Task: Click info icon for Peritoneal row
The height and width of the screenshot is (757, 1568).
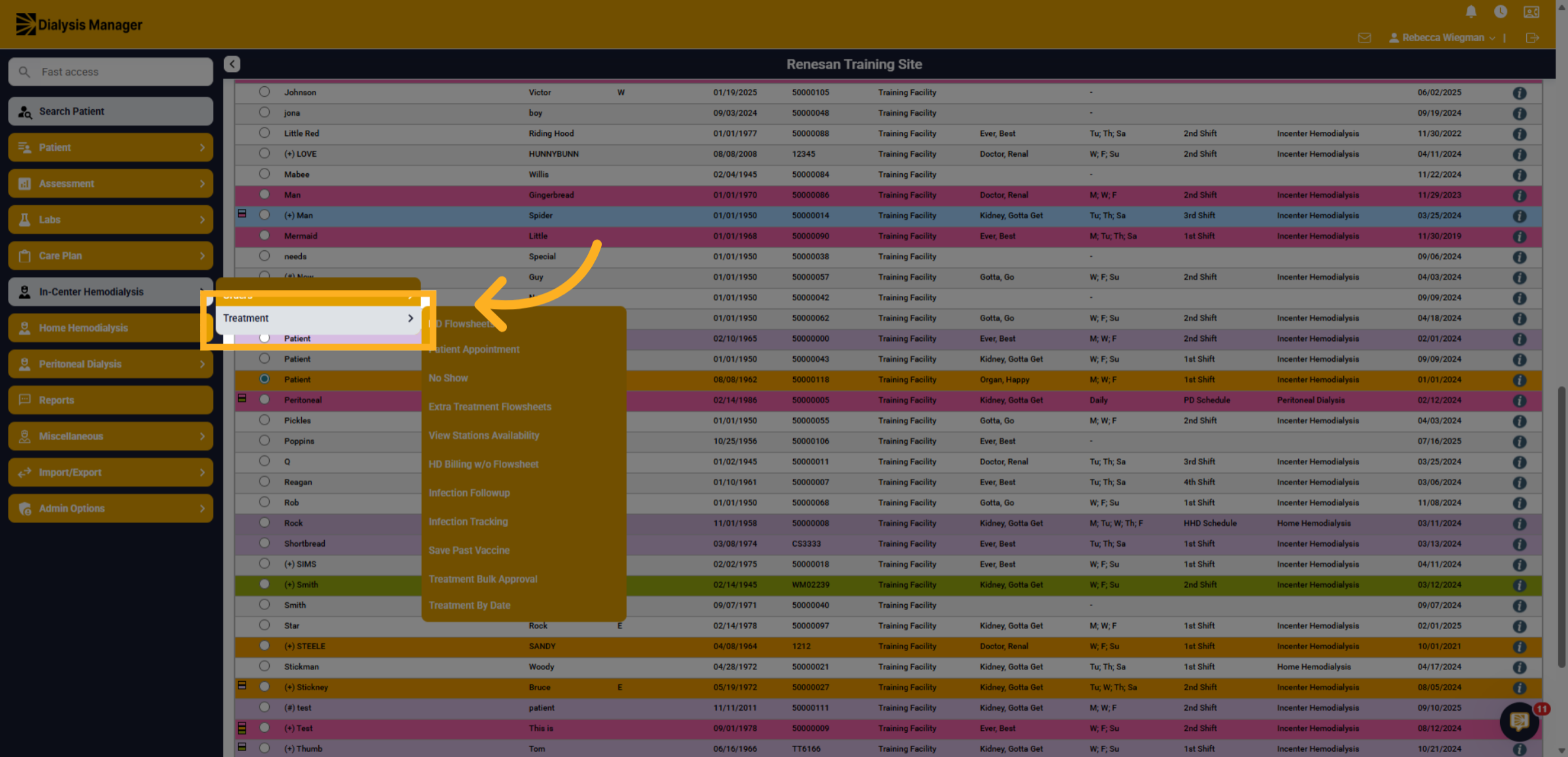Action: (1520, 401)
